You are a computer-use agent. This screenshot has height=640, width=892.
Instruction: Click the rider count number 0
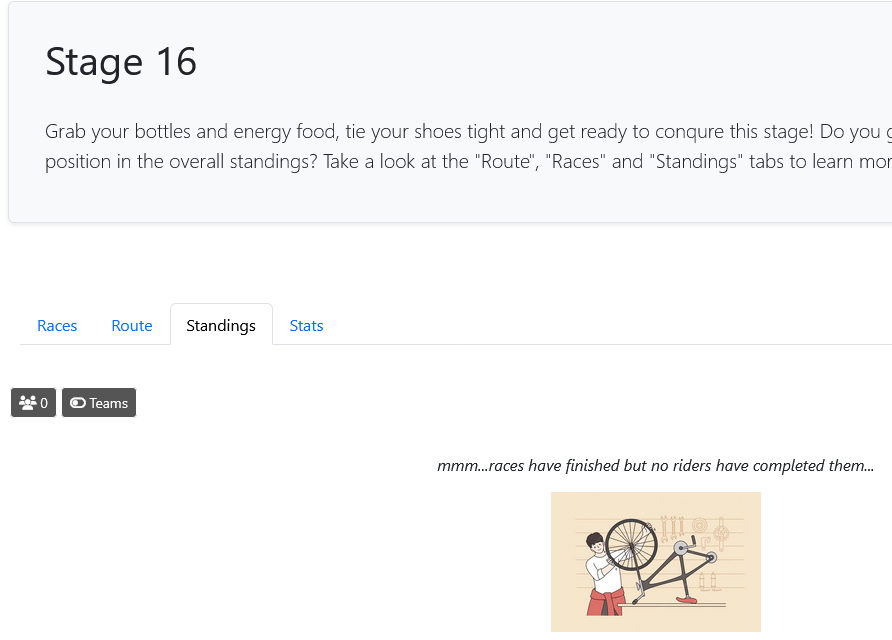pos(44,403)
